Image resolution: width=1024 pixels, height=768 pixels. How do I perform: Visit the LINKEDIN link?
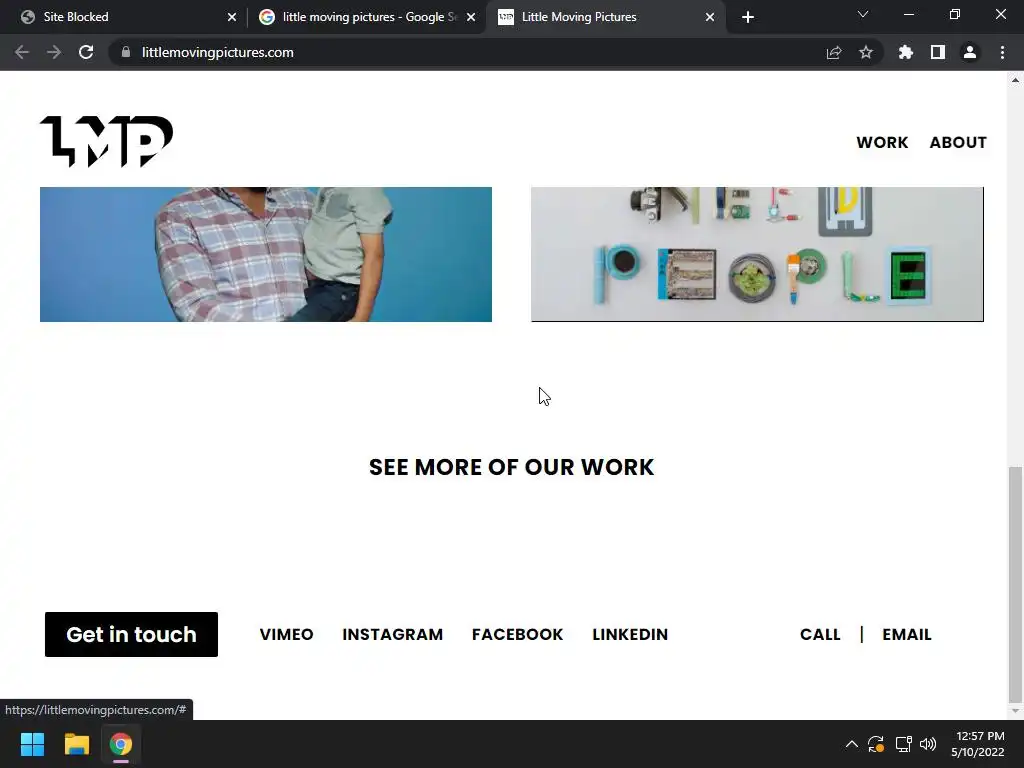[630, 634]
